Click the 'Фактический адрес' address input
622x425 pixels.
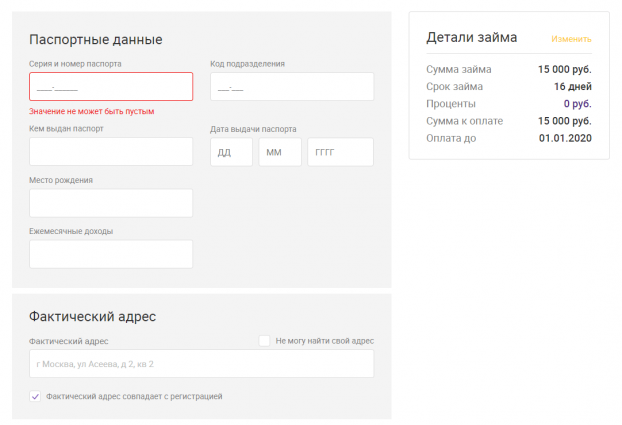(x=201, y=364)
